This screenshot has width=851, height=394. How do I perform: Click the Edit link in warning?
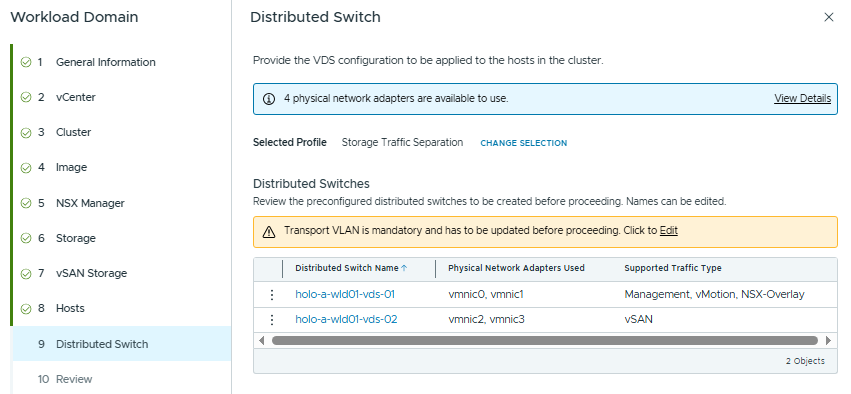point(669,231)
